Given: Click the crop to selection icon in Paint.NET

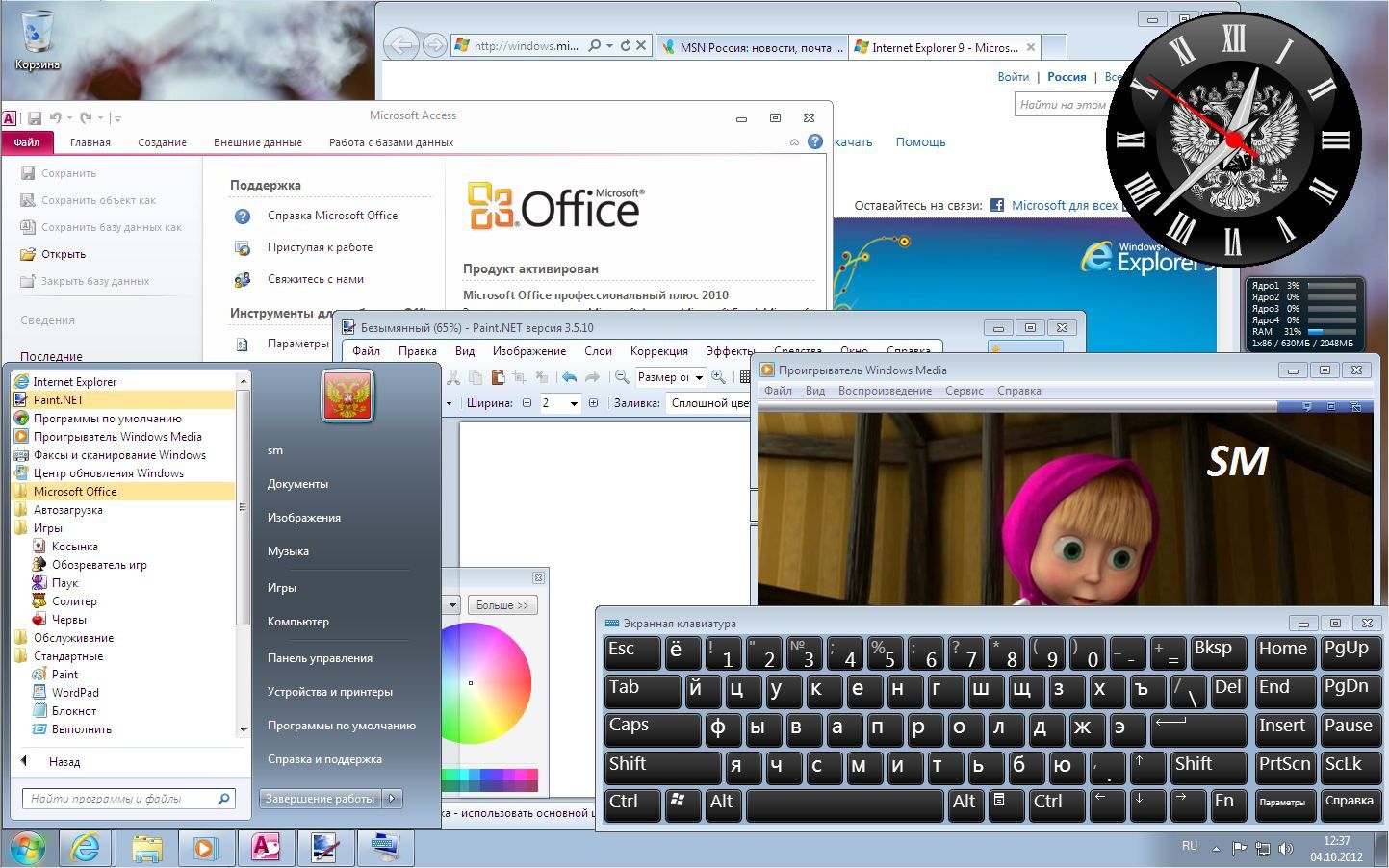Looking at the screenshot, I should click(x=520, y=377).
